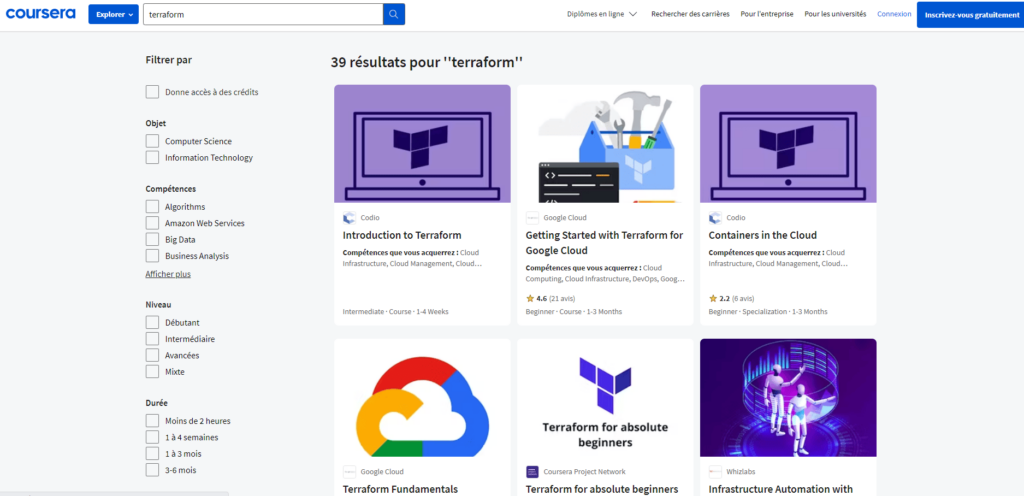Viewport: 1024px width, 496px height.
Task: Open 'Pour les universités' page
Action: pyautogui.click(x=835, y=14)
